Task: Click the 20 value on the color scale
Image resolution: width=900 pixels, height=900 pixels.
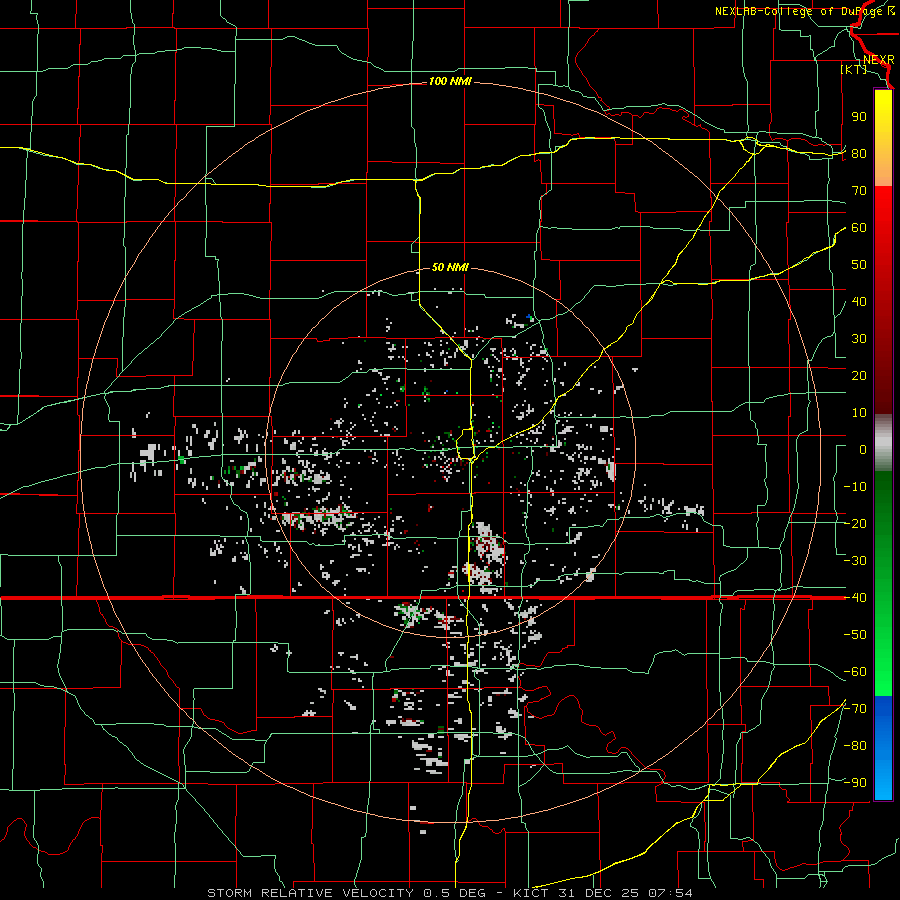Action: pos(859,376)
